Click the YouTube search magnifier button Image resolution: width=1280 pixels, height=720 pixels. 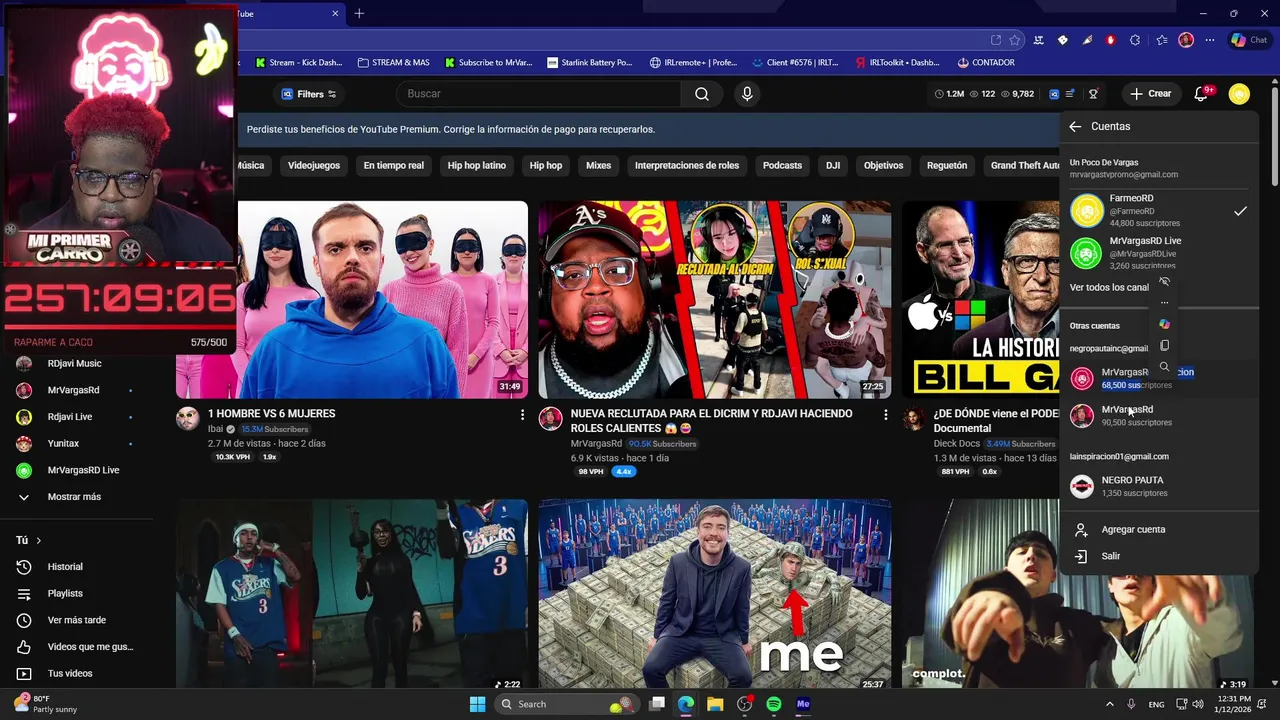pos(702,94)
